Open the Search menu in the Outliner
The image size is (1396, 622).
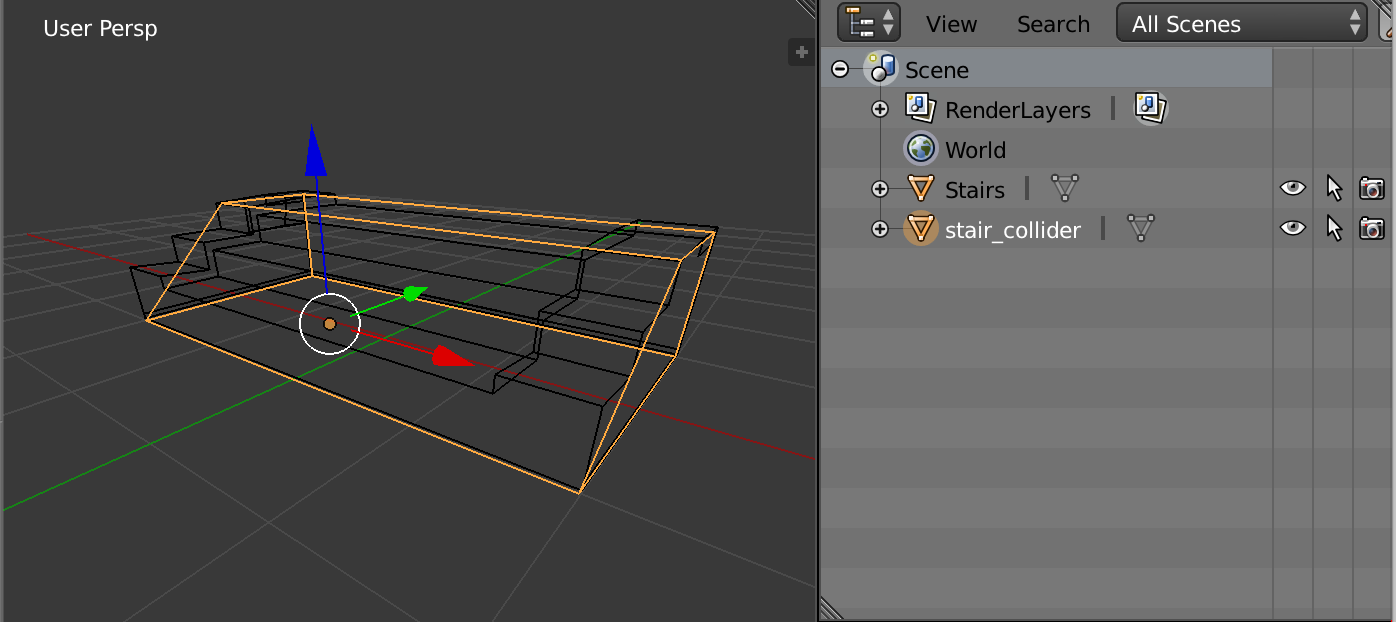pos(1052,23)
